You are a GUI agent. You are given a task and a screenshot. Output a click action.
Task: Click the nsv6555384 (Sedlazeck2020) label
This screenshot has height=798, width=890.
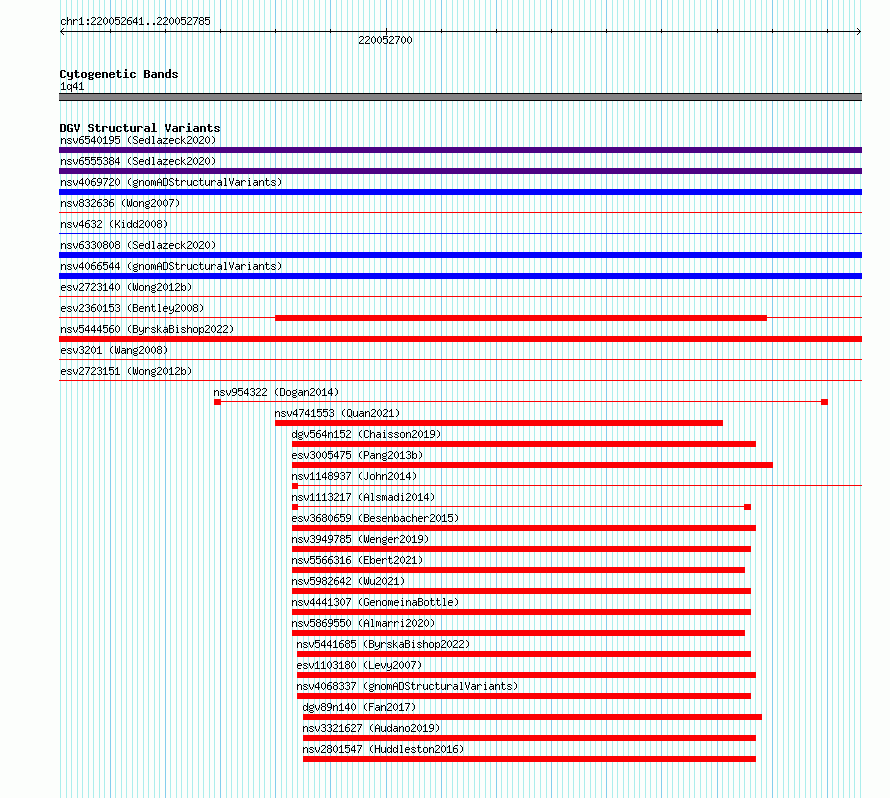(x=138, y=161)
